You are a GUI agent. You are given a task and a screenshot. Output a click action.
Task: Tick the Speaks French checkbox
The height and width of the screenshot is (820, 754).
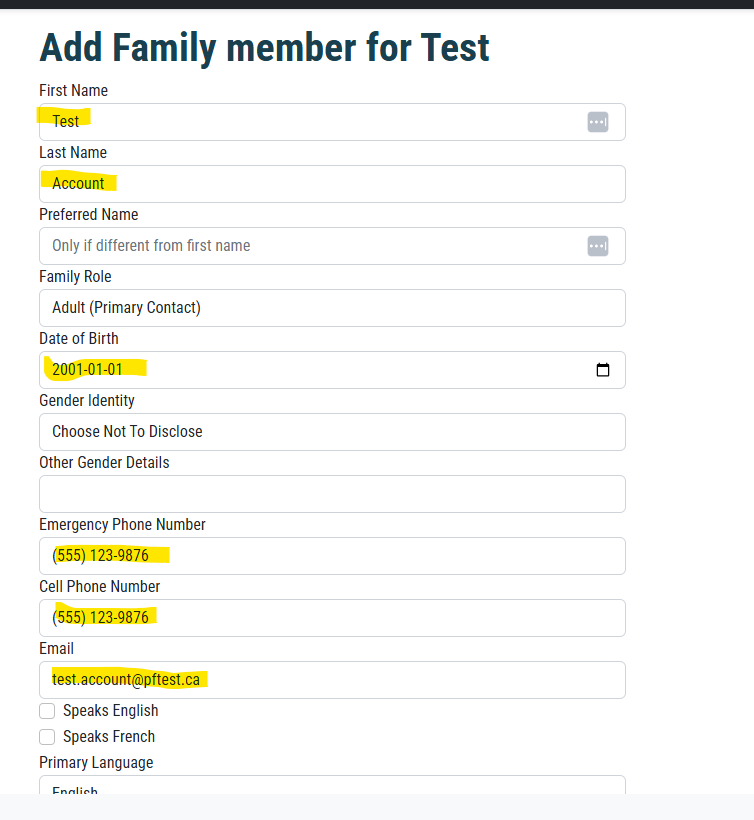47,737
